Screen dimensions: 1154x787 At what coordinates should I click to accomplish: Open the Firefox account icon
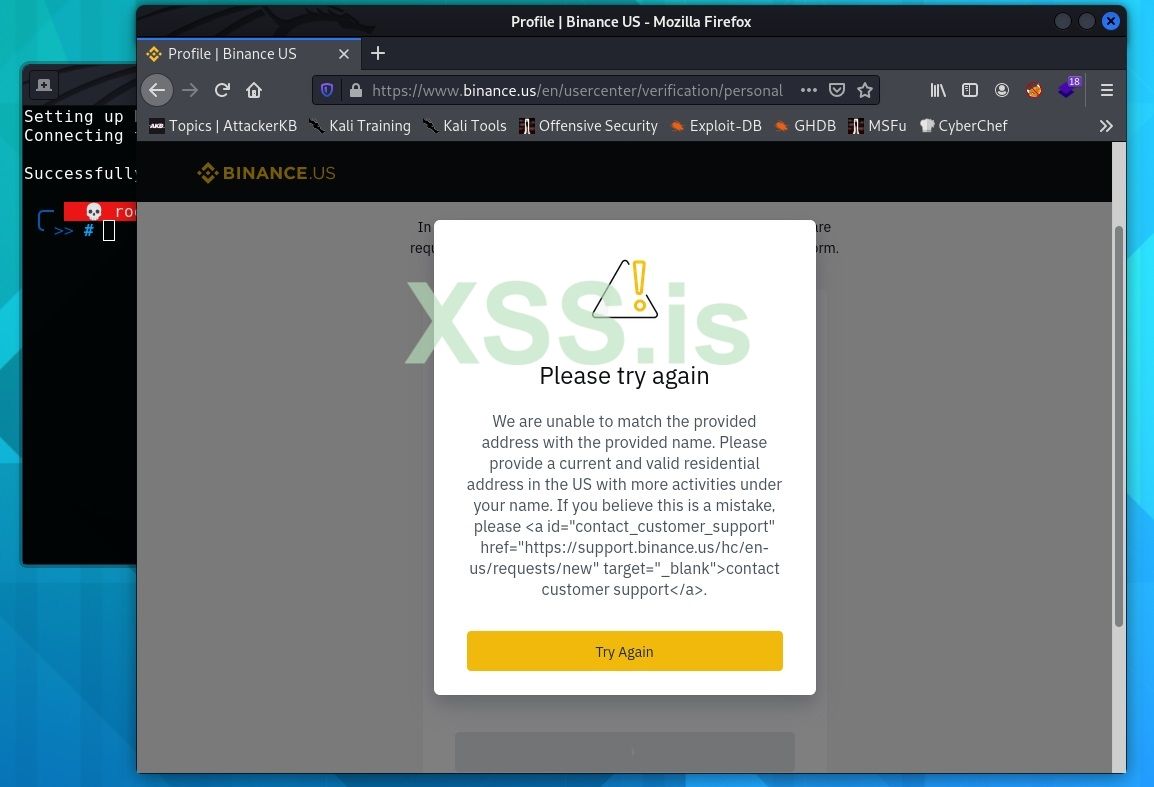tap(1002, 90)
